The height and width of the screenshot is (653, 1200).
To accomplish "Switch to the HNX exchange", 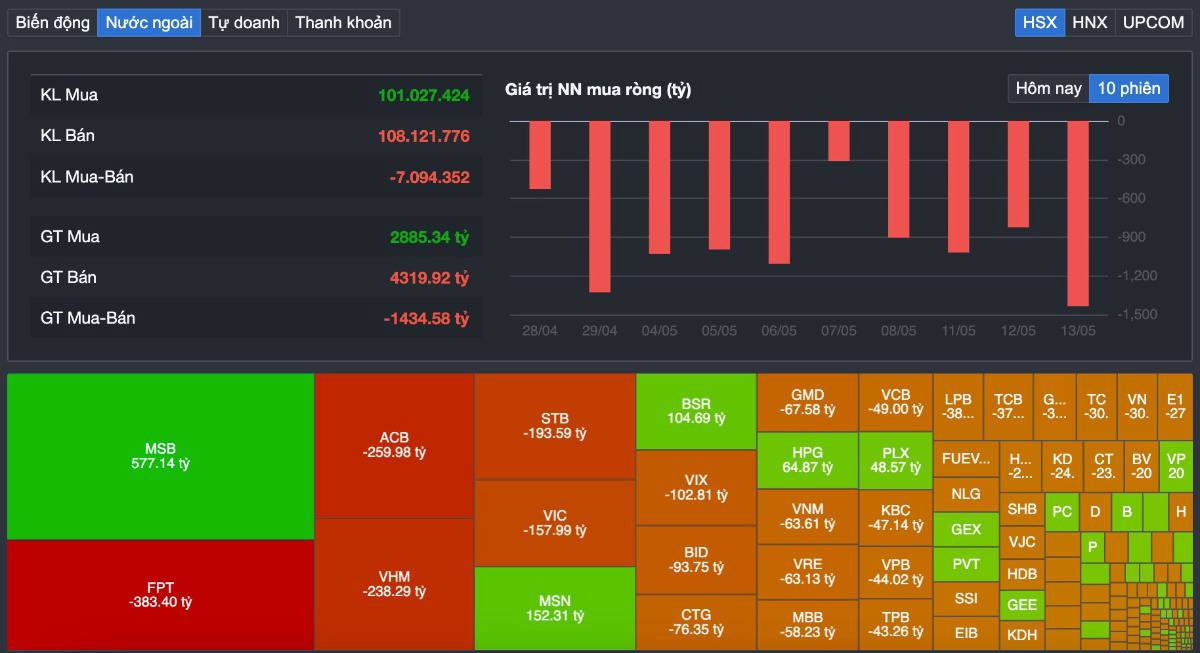I will (1090, 22).
